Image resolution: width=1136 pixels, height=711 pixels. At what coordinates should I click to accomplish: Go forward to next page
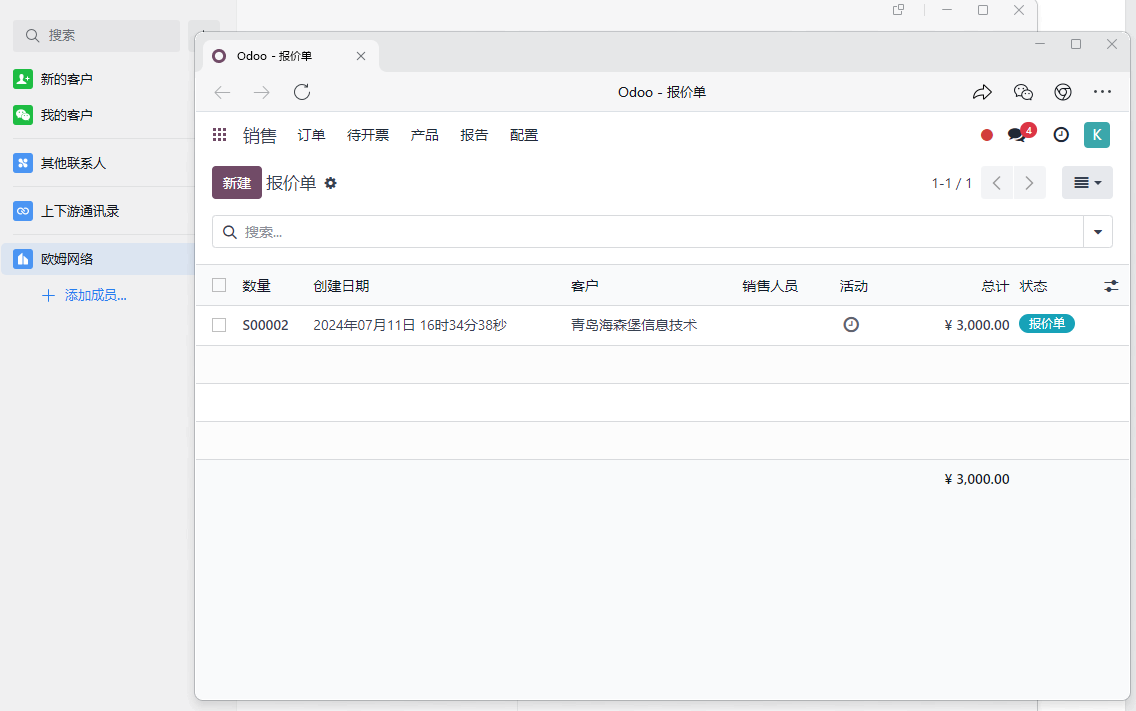(x=262, y=92)
